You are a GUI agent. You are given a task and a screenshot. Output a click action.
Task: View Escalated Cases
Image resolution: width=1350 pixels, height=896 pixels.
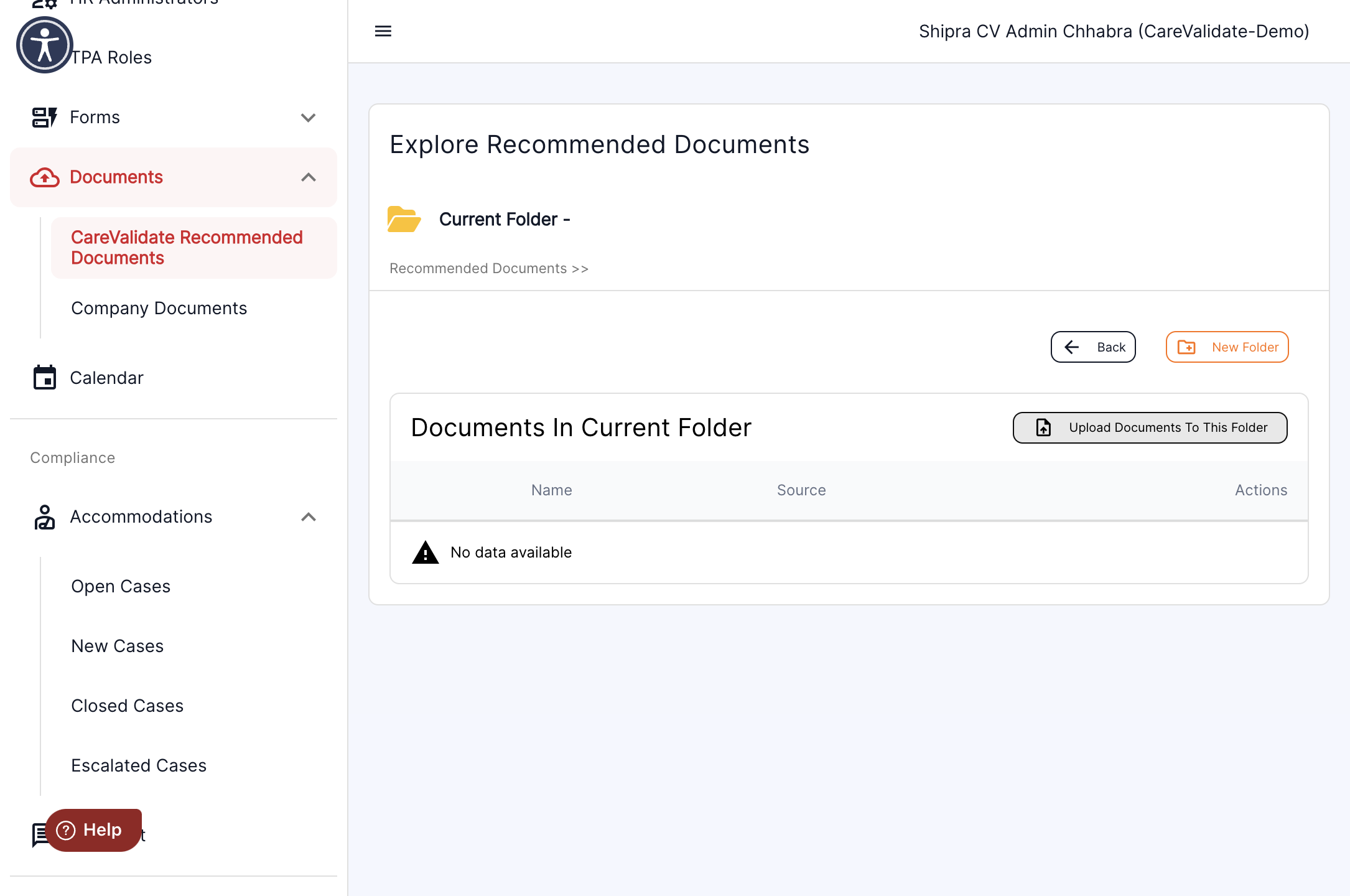[139, 765]
